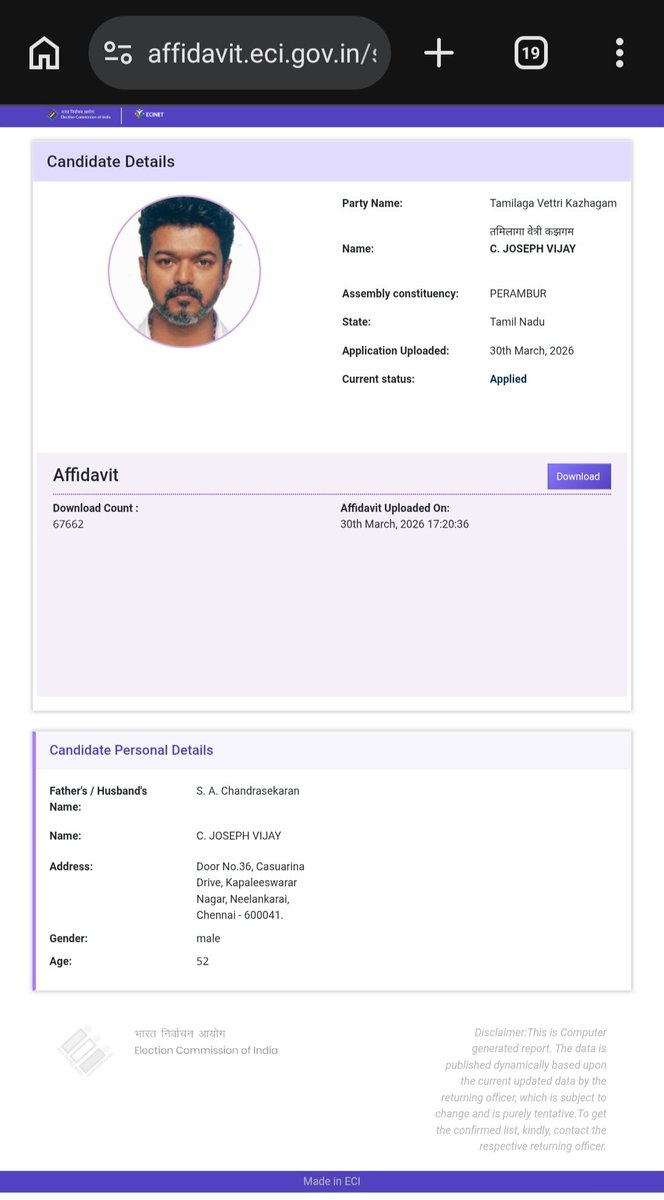664x1200 pixels.
Task: Select the Candidate Personal Details heading
Action: (131, 750)
